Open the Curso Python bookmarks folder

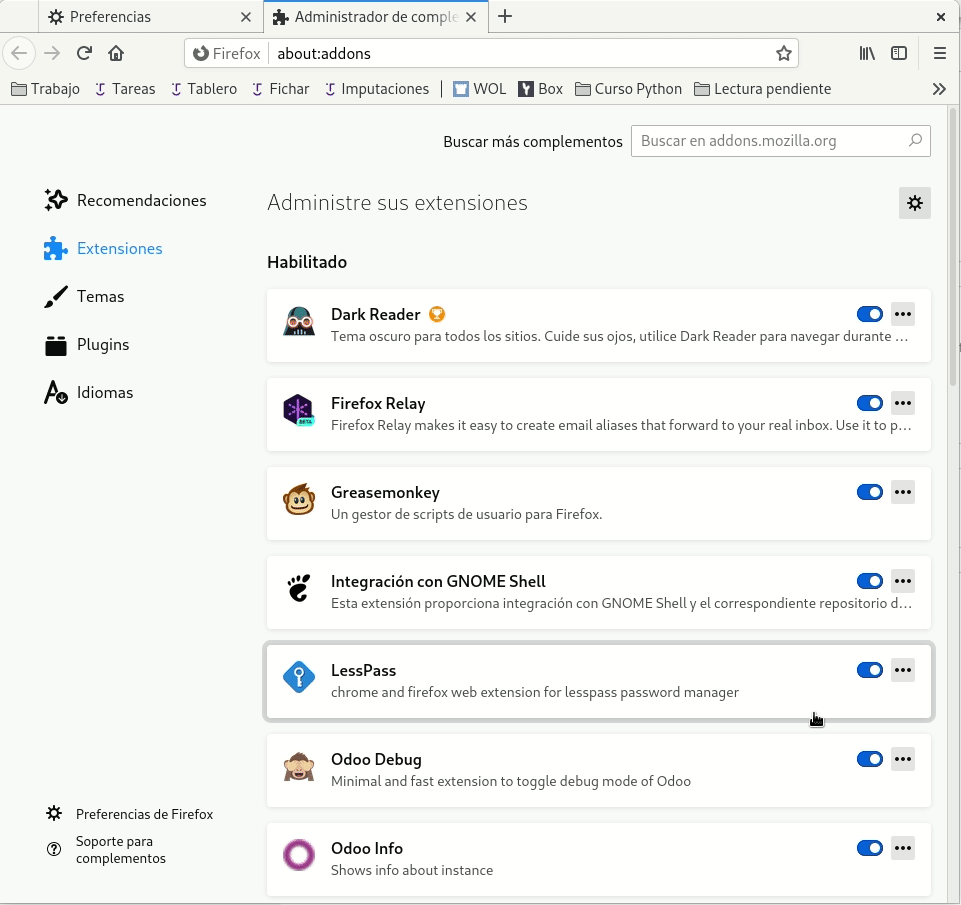[628, 89]
